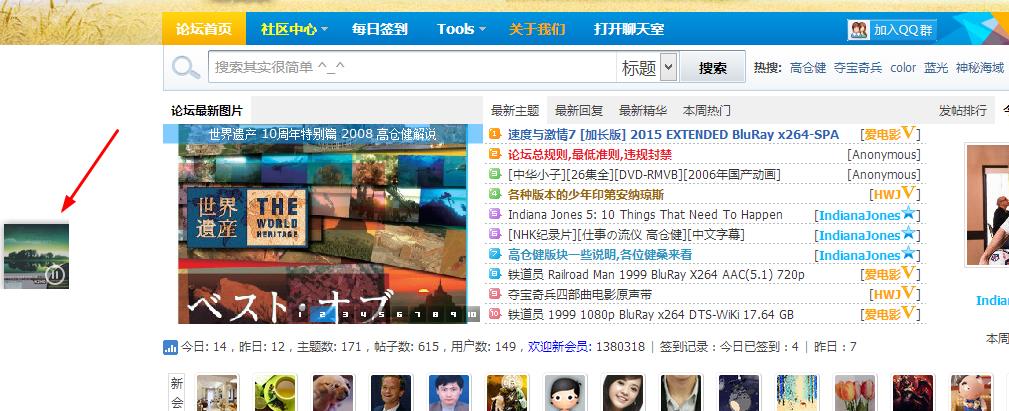Click hot search link 高仓健
The image size is (1009, 411).
click(808, 68)
